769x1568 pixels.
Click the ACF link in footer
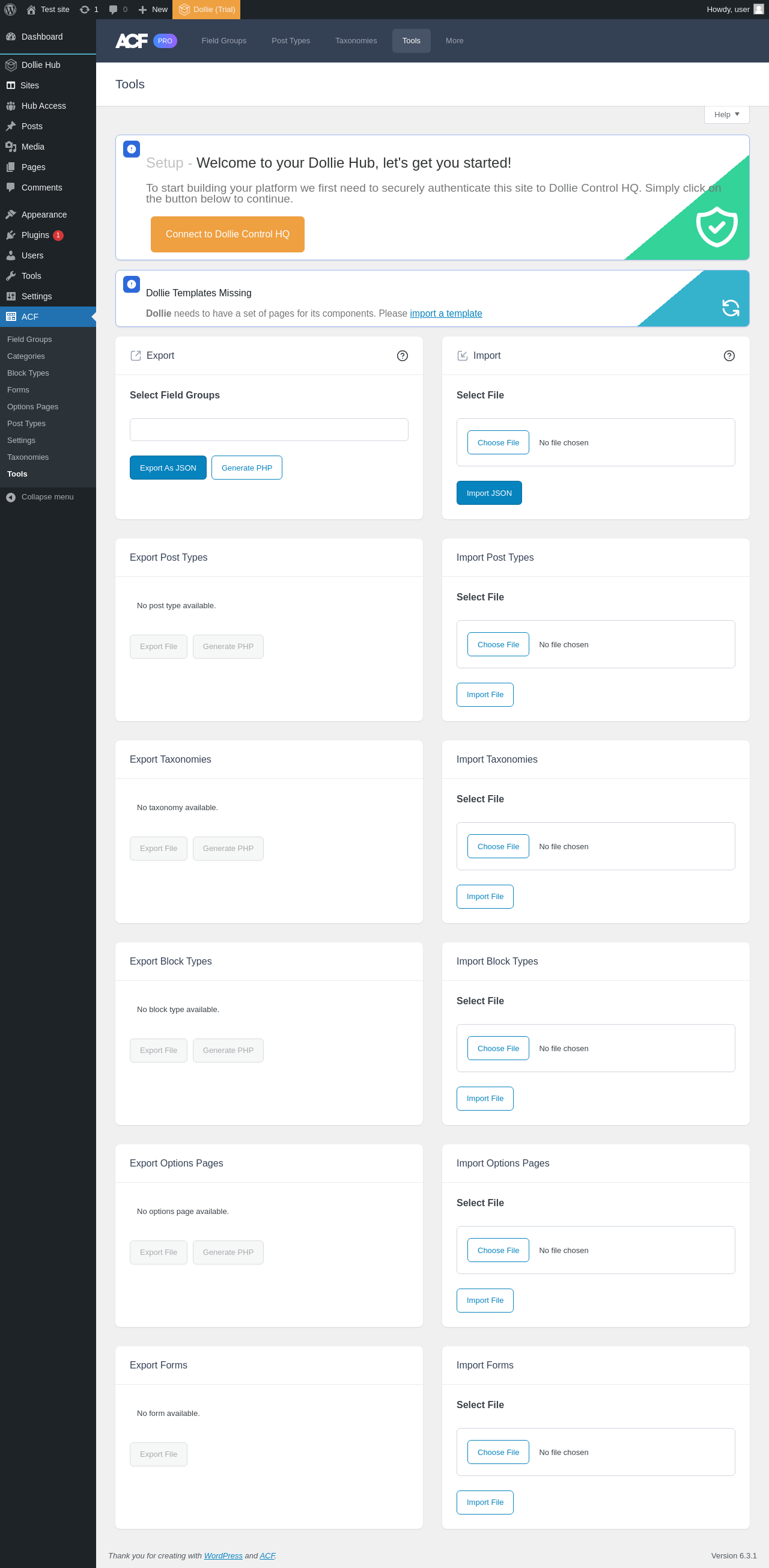pyautogui.click(x=267, y=1555)
